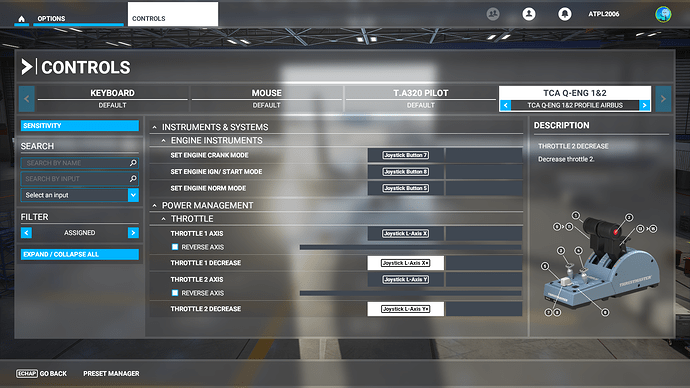Toggle Reverse Axis for Throttle 2

(175, 293)
